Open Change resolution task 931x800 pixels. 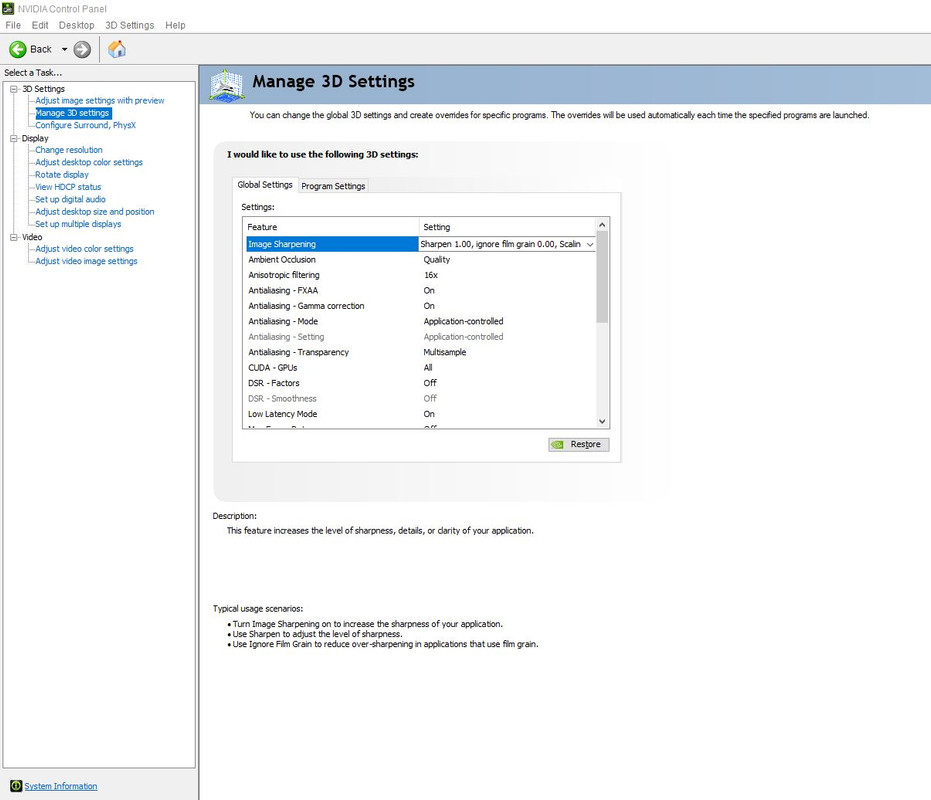point(69,150)
